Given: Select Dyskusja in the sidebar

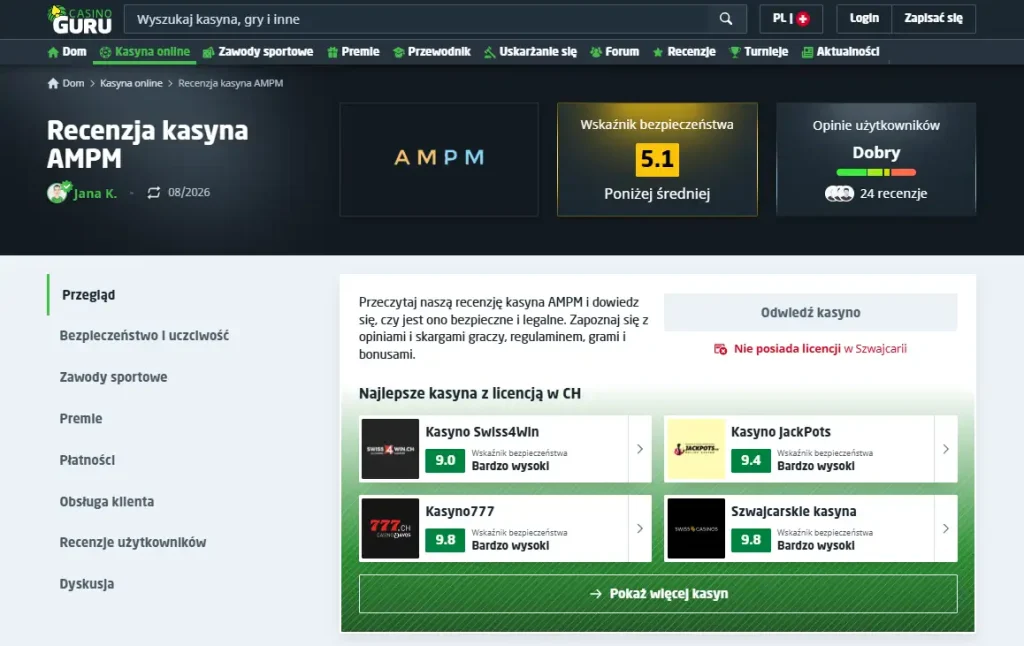Looking at the screenshot, I should coord(87,584).
